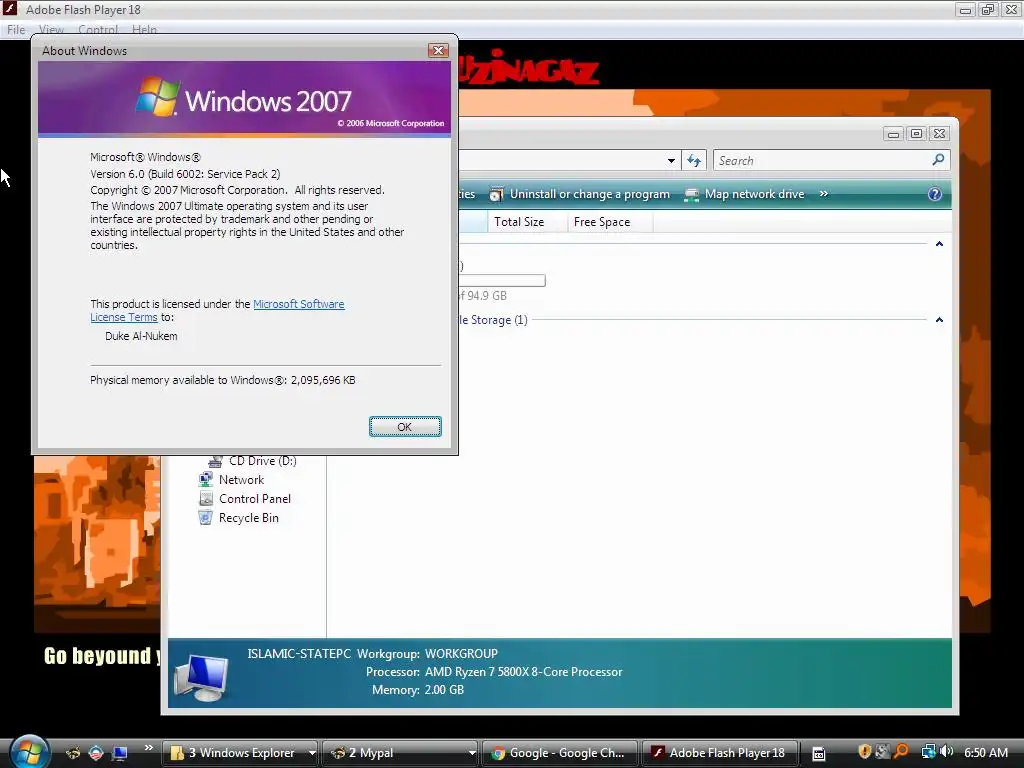Click ISLAMIC-STATEPC computer name text
The height and width of the screenshot is (768, 1024).
[x=299, y=654]
